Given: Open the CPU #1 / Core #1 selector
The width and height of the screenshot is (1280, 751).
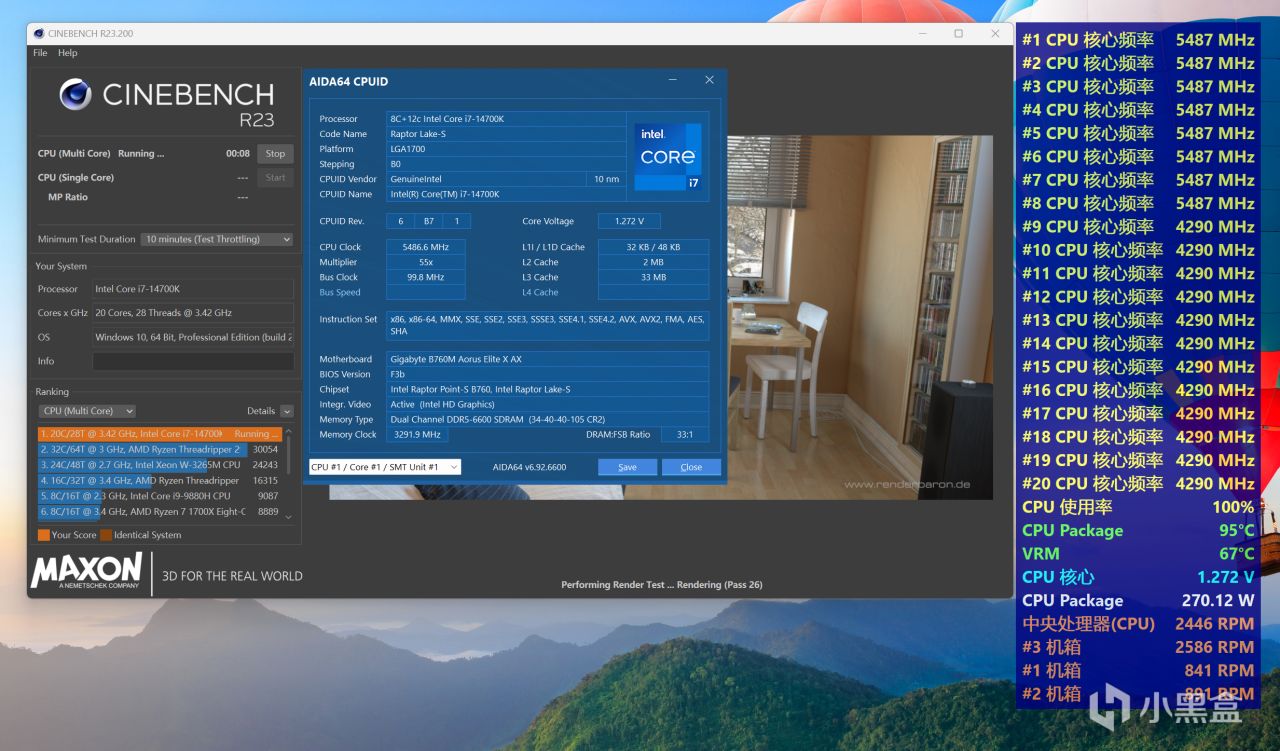Looking at the screenshot, I should pos(384,467).
